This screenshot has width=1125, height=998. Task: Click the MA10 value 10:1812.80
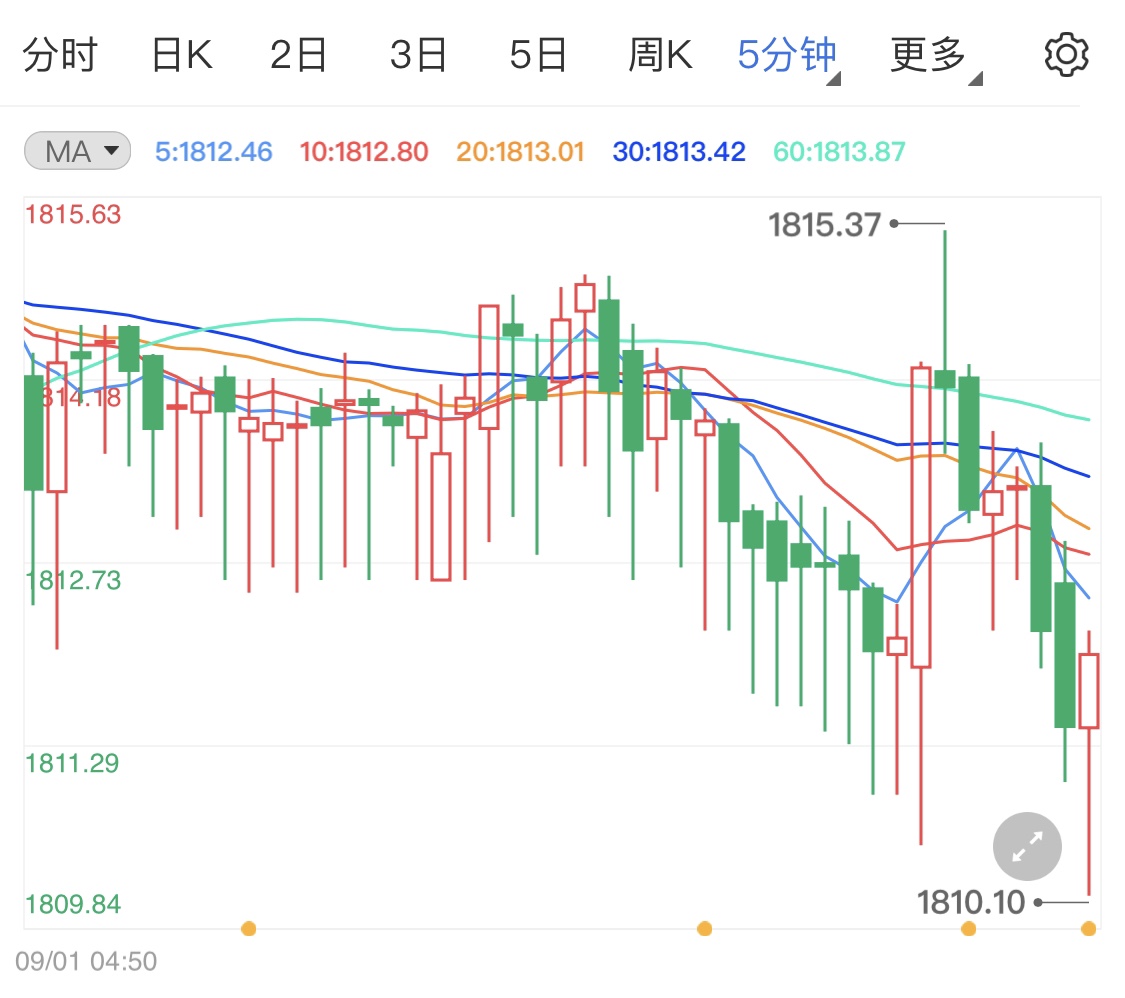point(364,151)
